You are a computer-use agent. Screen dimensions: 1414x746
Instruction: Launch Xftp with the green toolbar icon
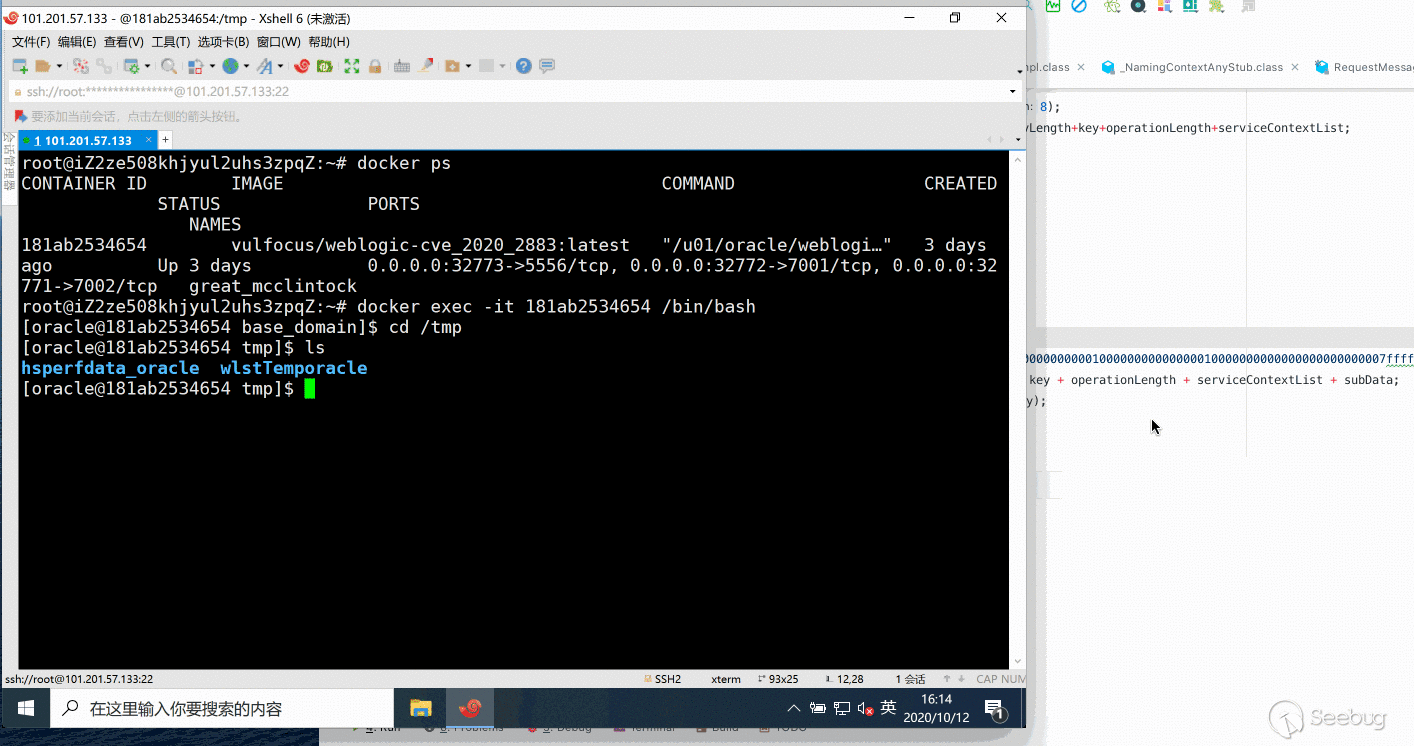tap(325, 66)
